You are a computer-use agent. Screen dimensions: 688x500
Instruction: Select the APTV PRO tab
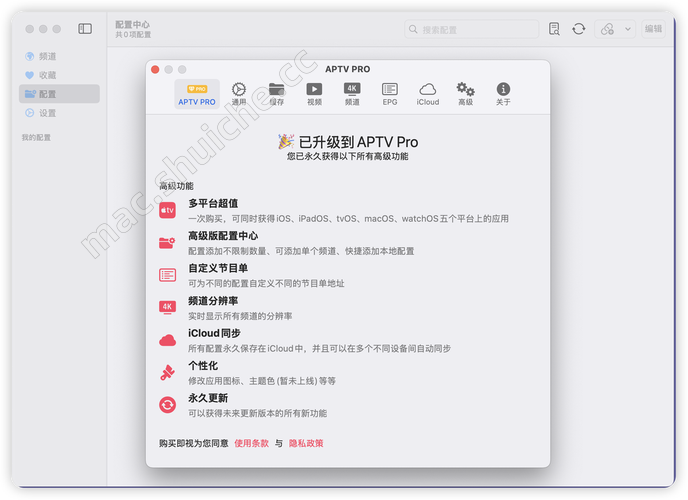(x=196, y=94)
